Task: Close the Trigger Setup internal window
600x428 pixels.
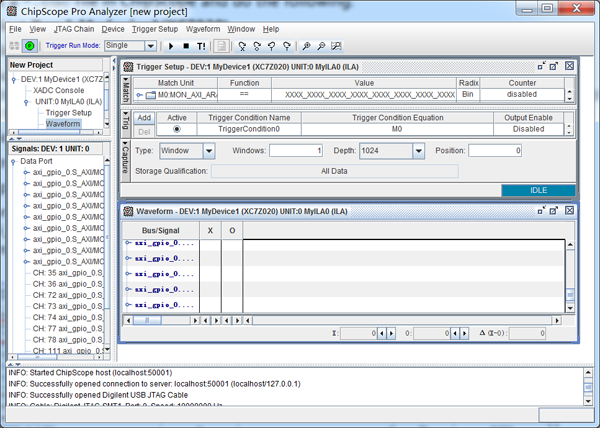Action: pos(569,66)
